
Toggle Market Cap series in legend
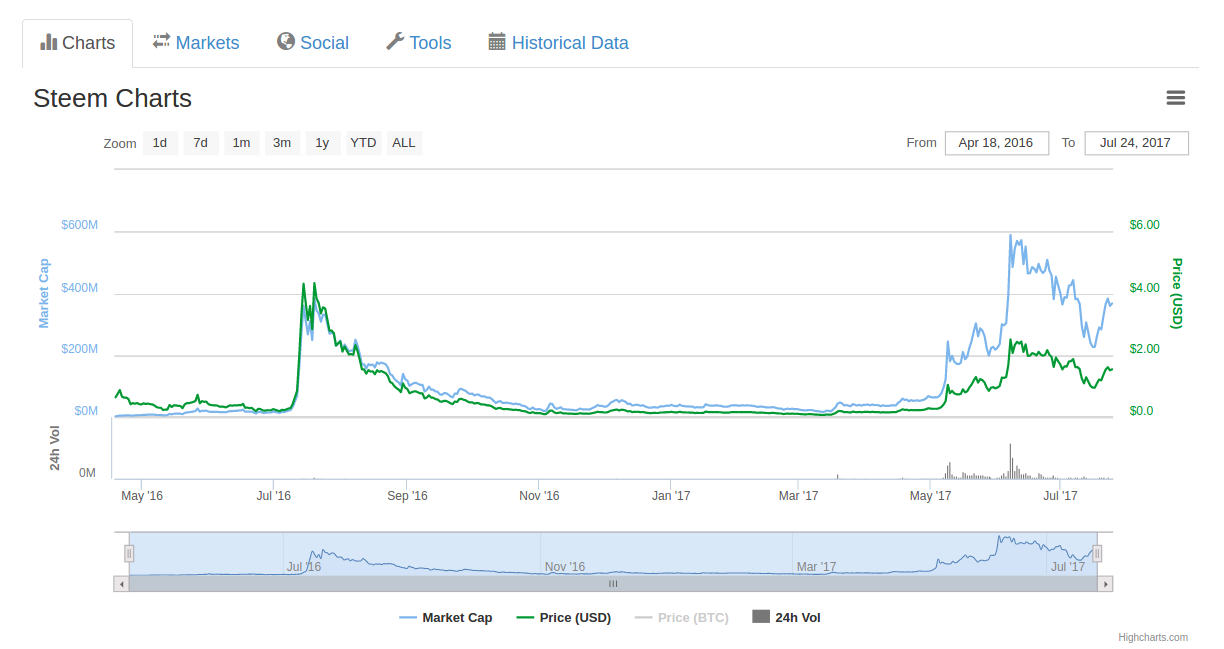[x=446, y=618]
